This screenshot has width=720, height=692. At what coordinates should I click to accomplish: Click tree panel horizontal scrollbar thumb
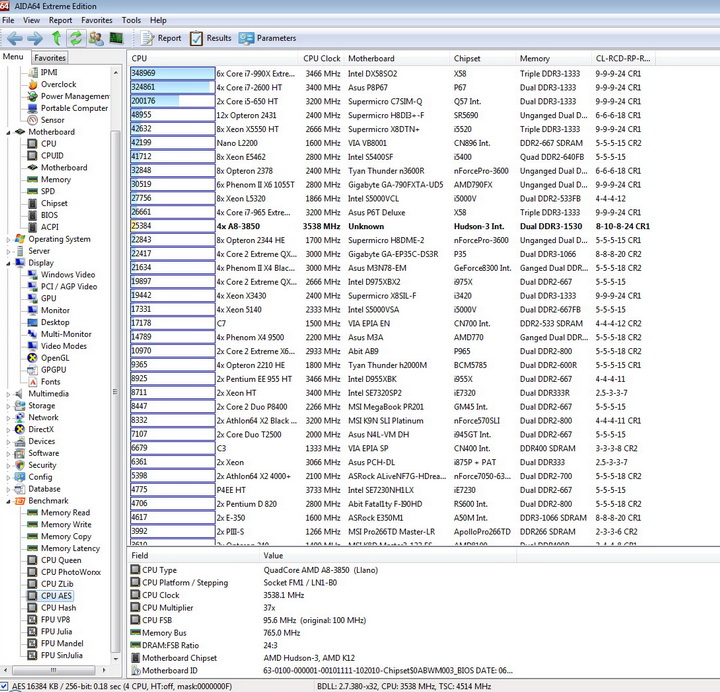click(x=53, y=670)
